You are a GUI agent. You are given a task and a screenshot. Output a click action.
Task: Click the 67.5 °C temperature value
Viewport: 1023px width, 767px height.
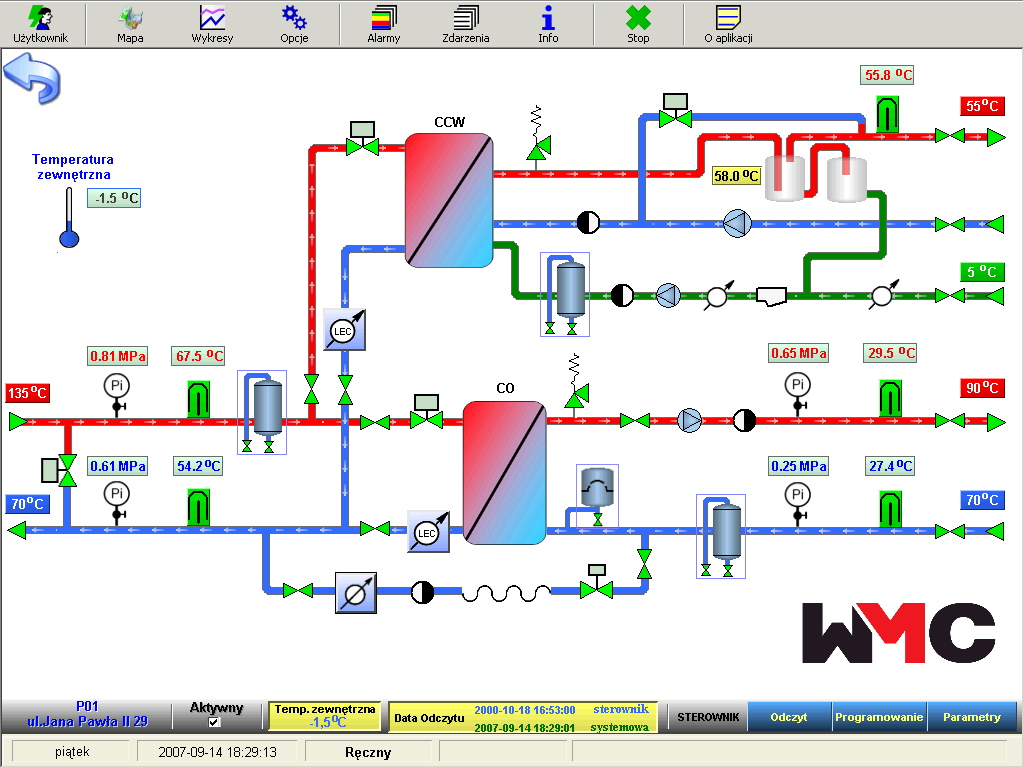pyautogui.click(x=198, y=356)
